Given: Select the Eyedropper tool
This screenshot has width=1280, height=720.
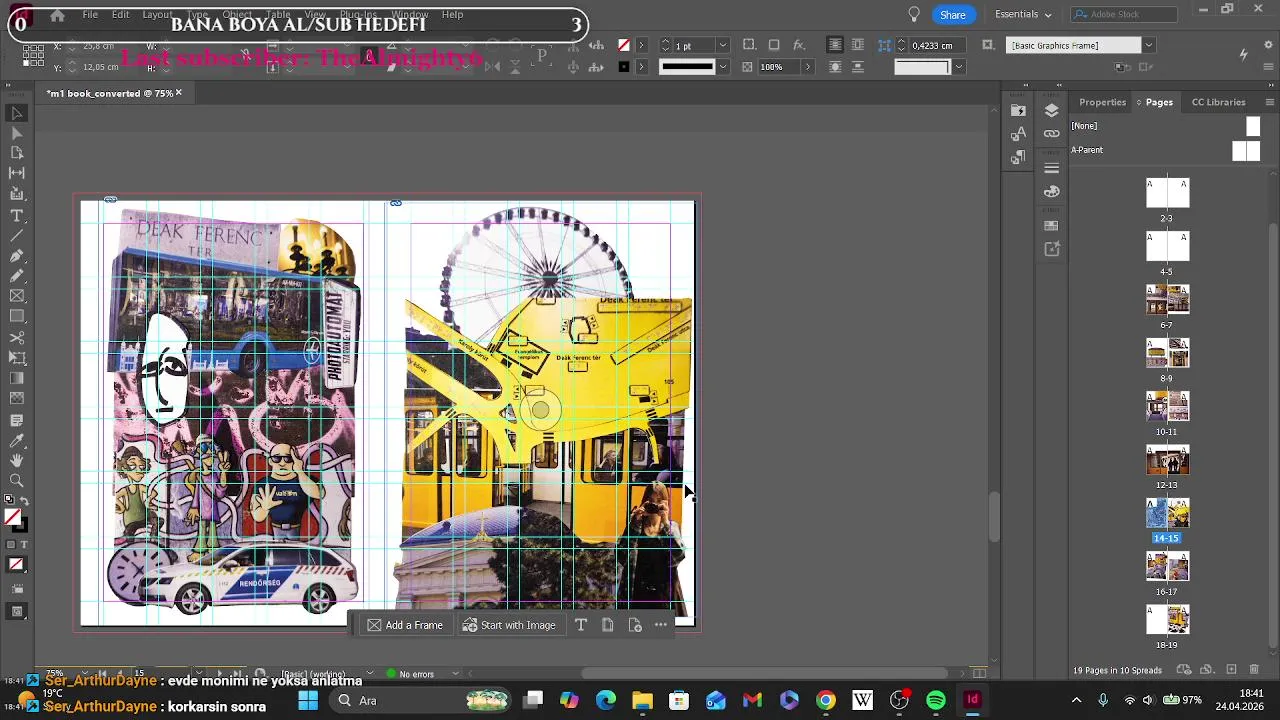Looking at the screenshot, I should tap(17, 440).
